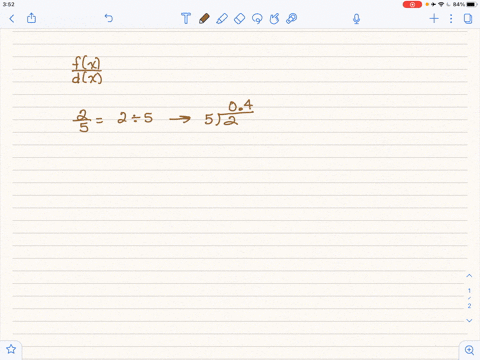Jump to page 2 indicator
The image size is (480, 360).
pyautogui.click(x=469, y=306)
